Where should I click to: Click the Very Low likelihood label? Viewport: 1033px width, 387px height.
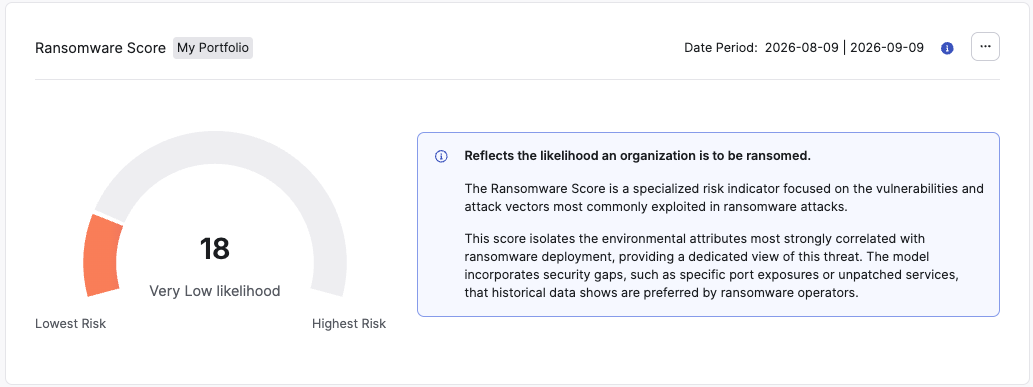[215, 291]
